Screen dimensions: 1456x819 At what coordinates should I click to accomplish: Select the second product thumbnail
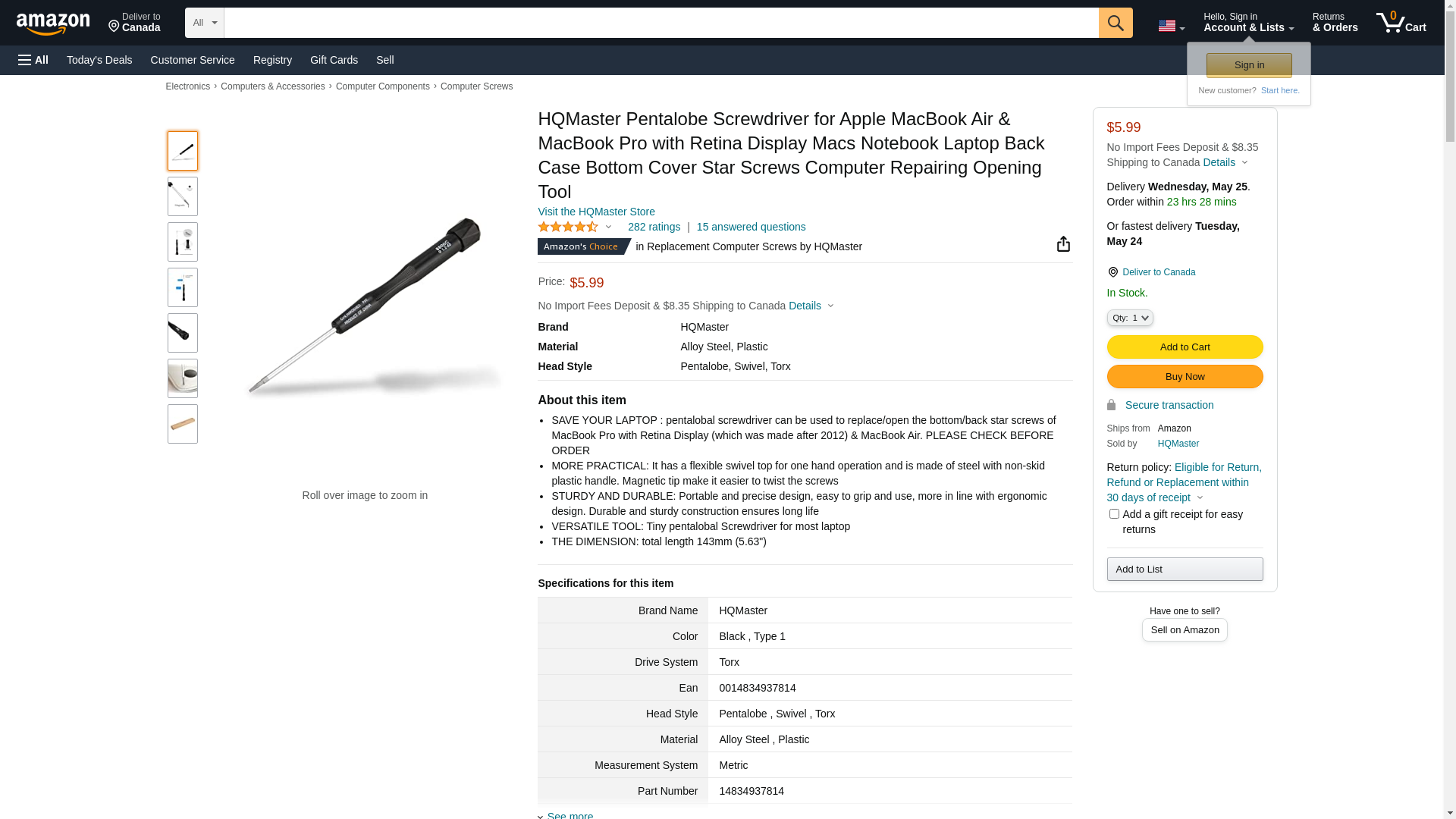pyautogui.click(x=183, y=196)
